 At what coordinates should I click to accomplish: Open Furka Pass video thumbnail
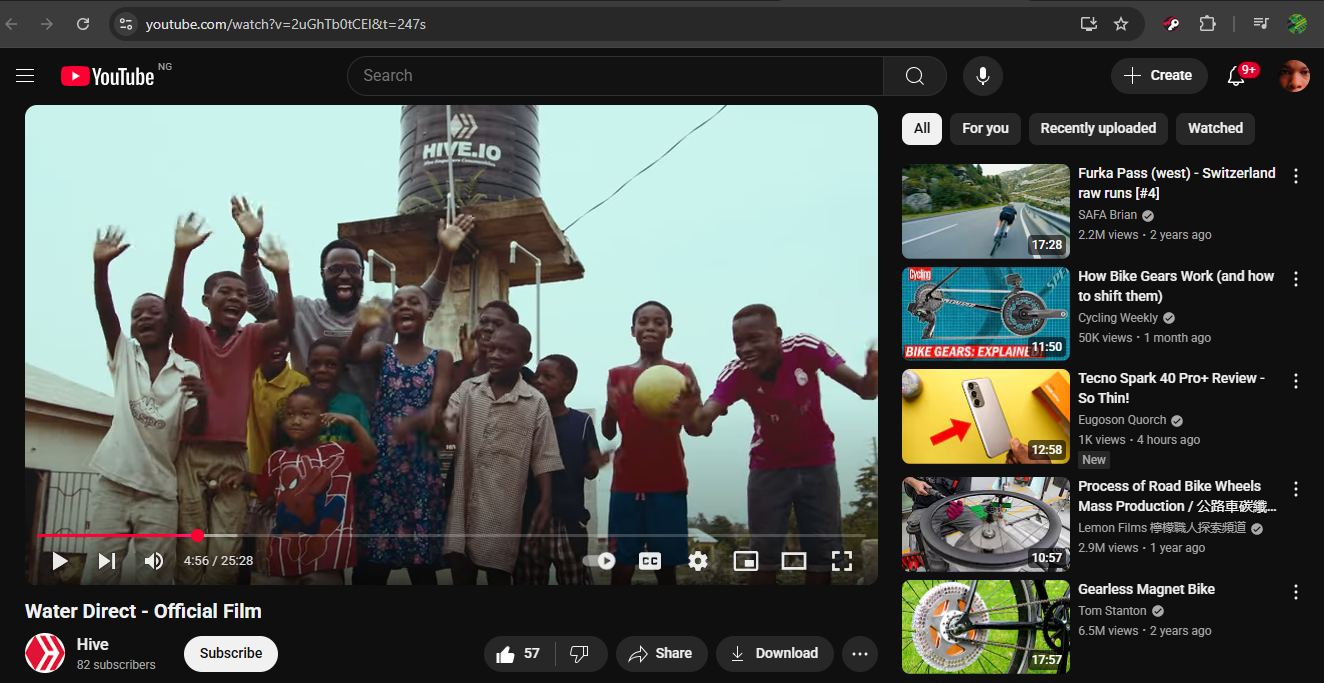pyautogui.click(x=986, y=211)
